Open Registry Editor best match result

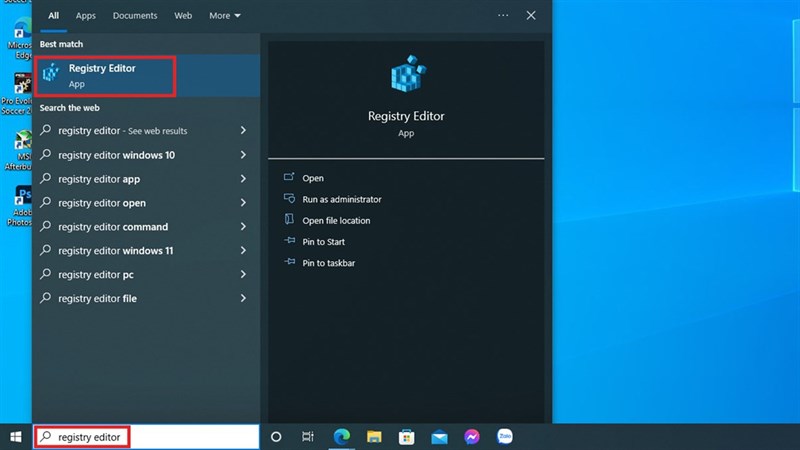tap(147, 76)
